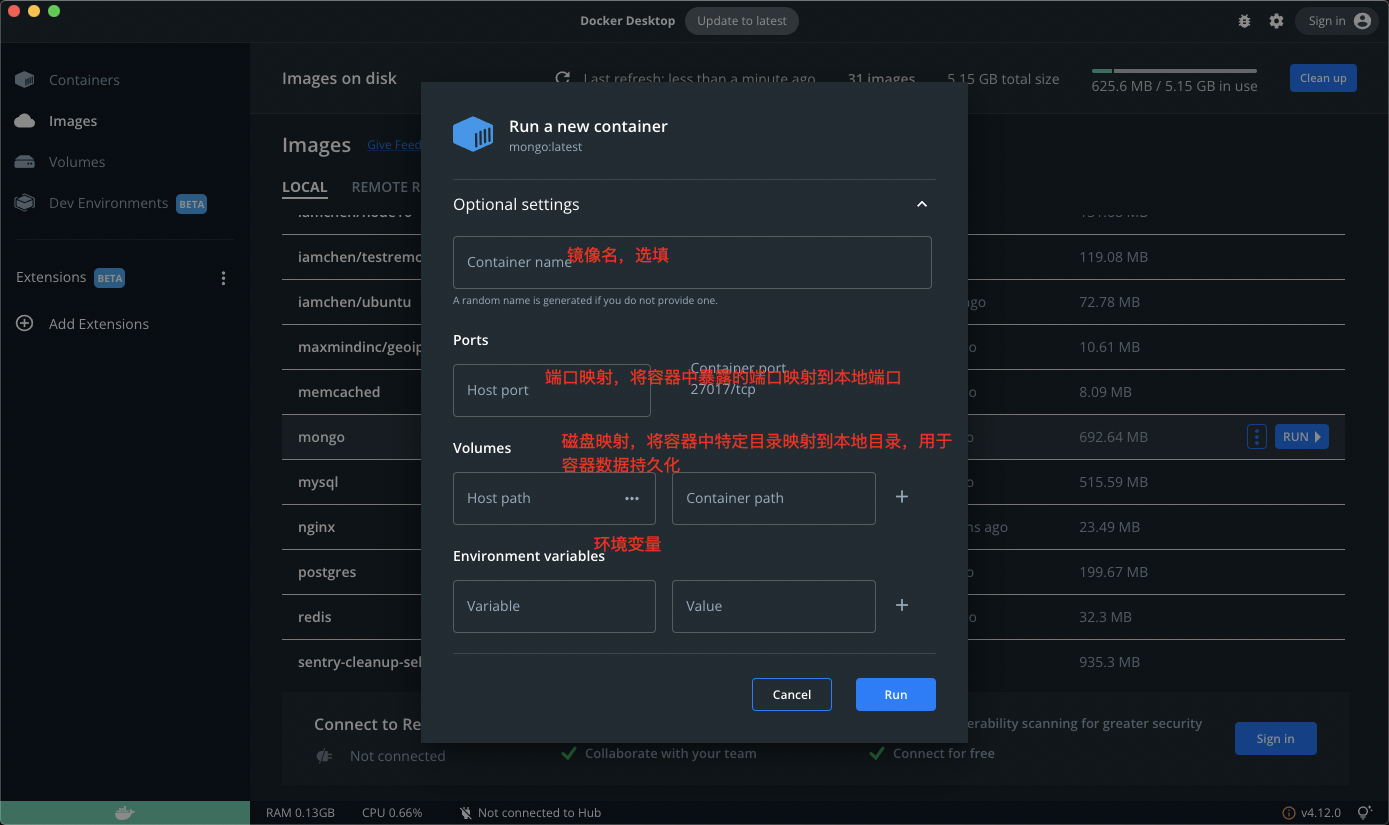Add another environment variable with plus icon
This screenshot has height=825, width=1389.
pyautogui.click(x=902, y=605)
